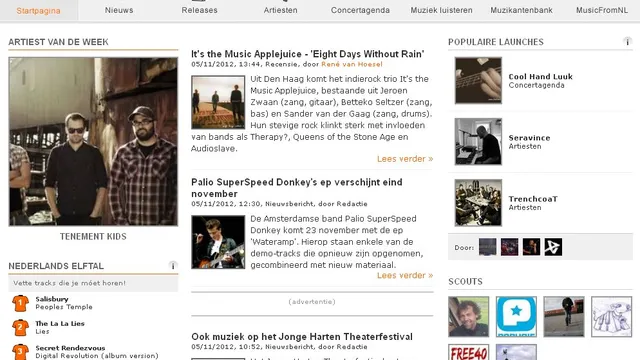Viewport: 640px width, 360px height.
Task: Click the 'Vette tracks die je móet horen!' text
Action: point(69,283)
